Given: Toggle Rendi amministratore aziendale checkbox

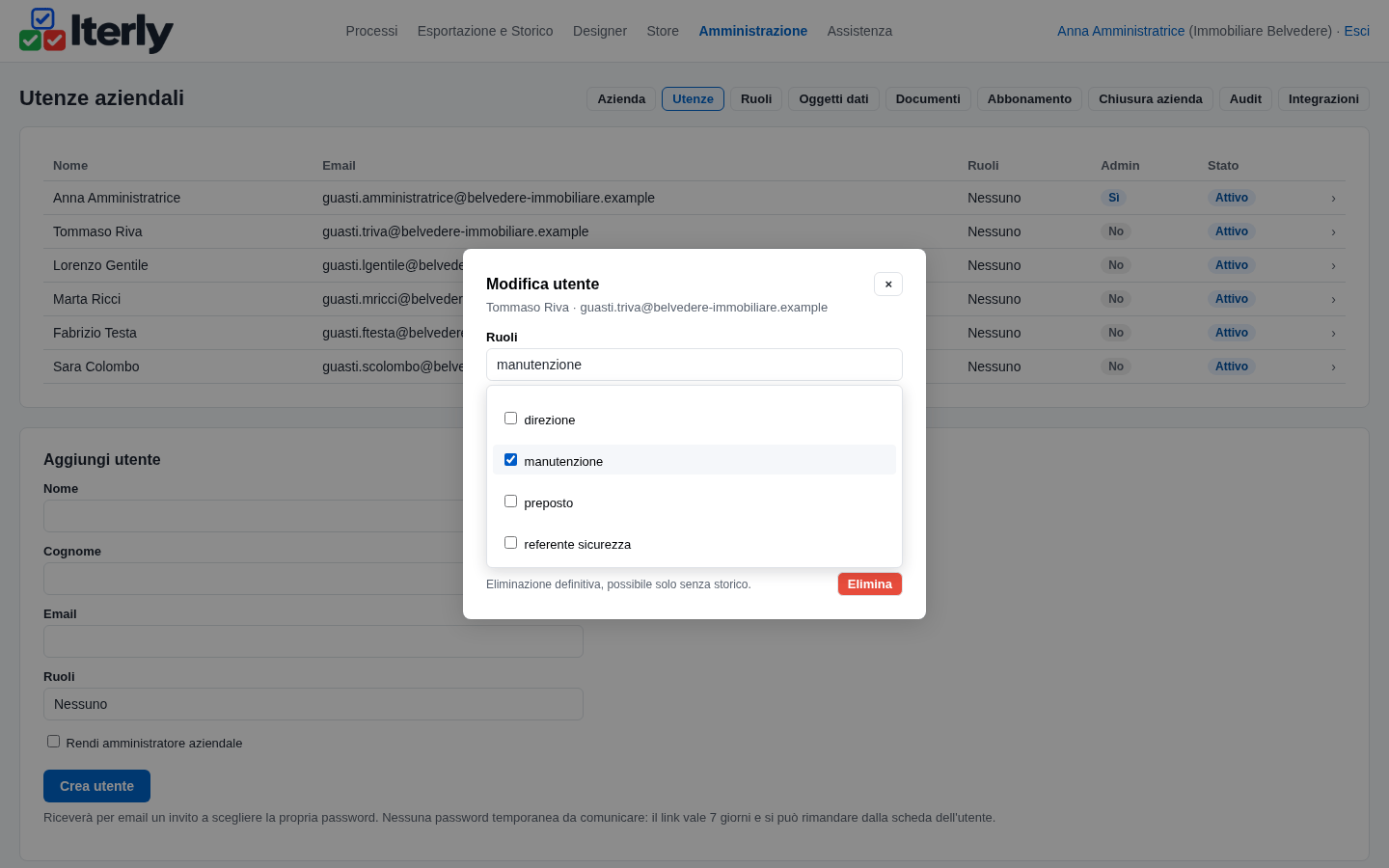Looking at the screenshot, I should [x=54, y=742].
